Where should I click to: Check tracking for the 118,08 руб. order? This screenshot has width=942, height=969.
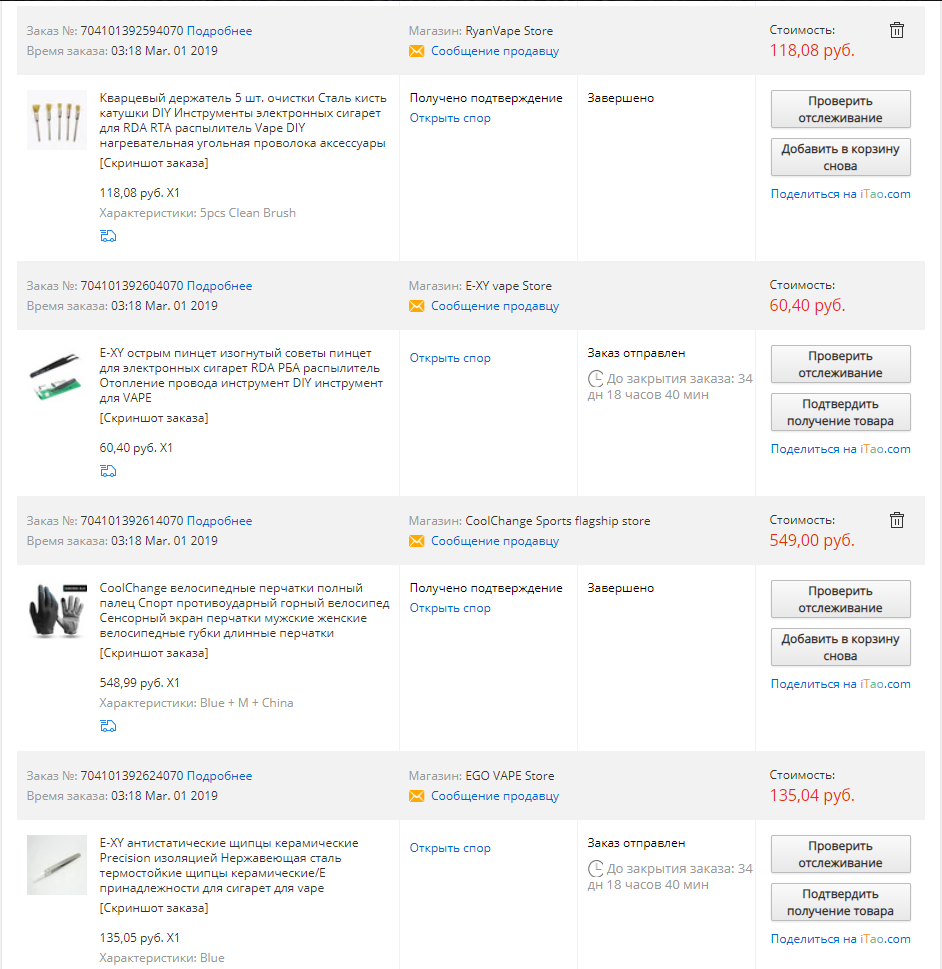840,109
